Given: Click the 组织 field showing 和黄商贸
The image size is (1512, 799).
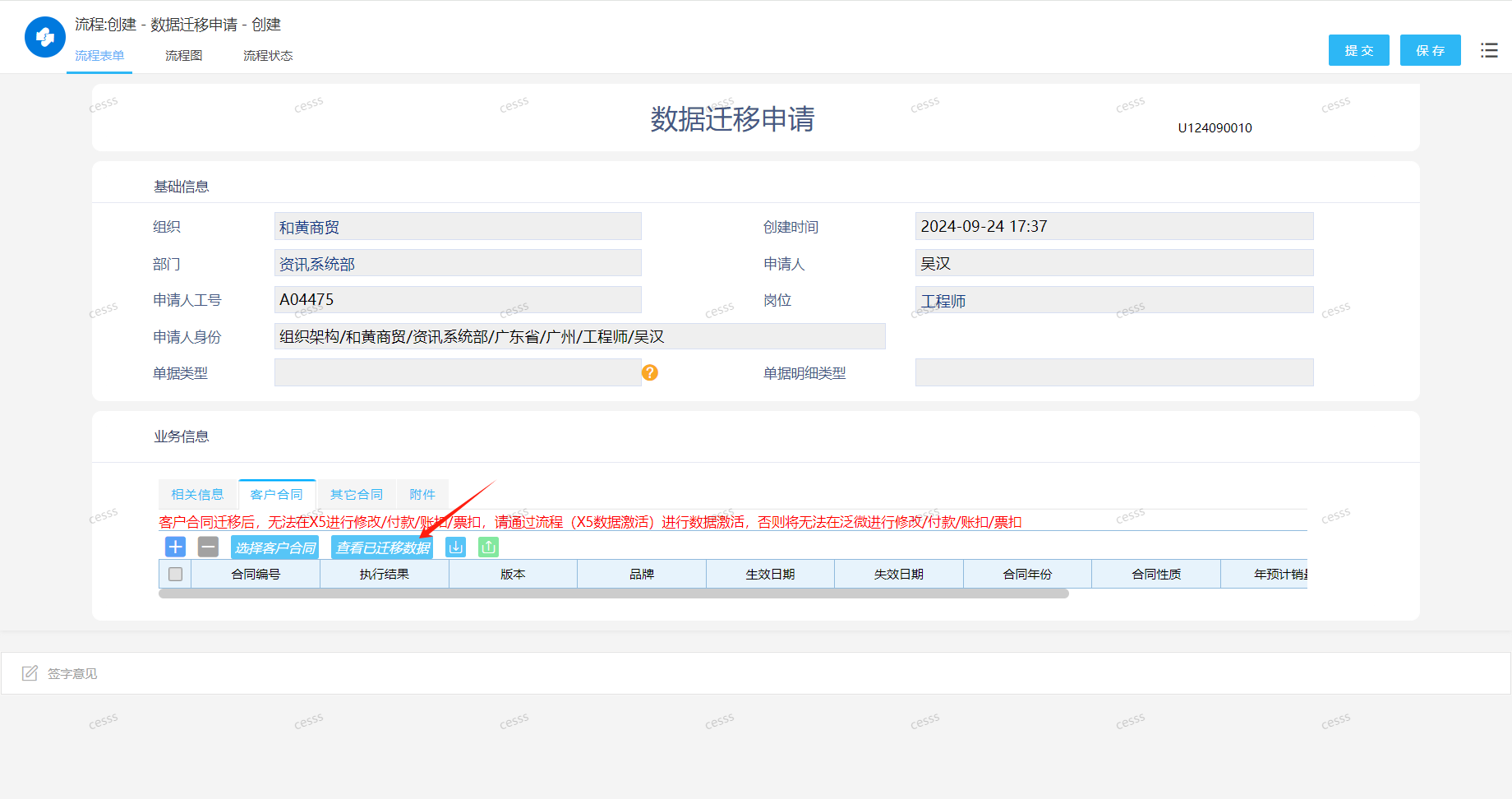Looking at the screenshot, I should tap(458, 227).
